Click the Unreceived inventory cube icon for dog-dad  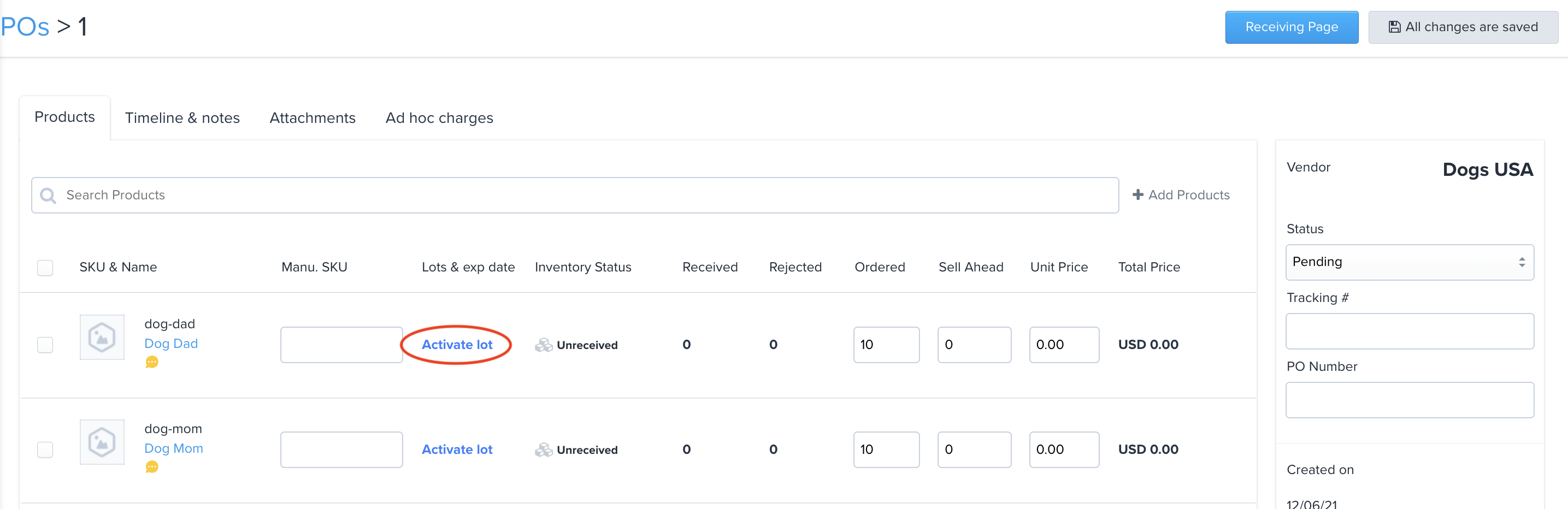coord(544,344)
